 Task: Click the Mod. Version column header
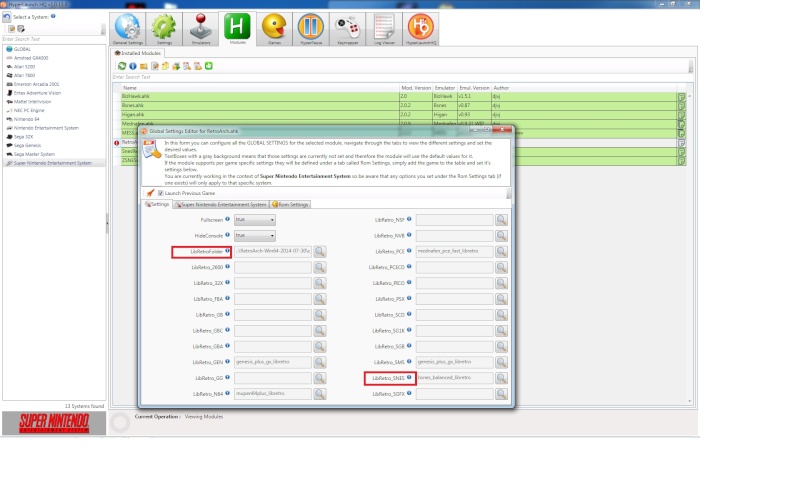[416, 88]
